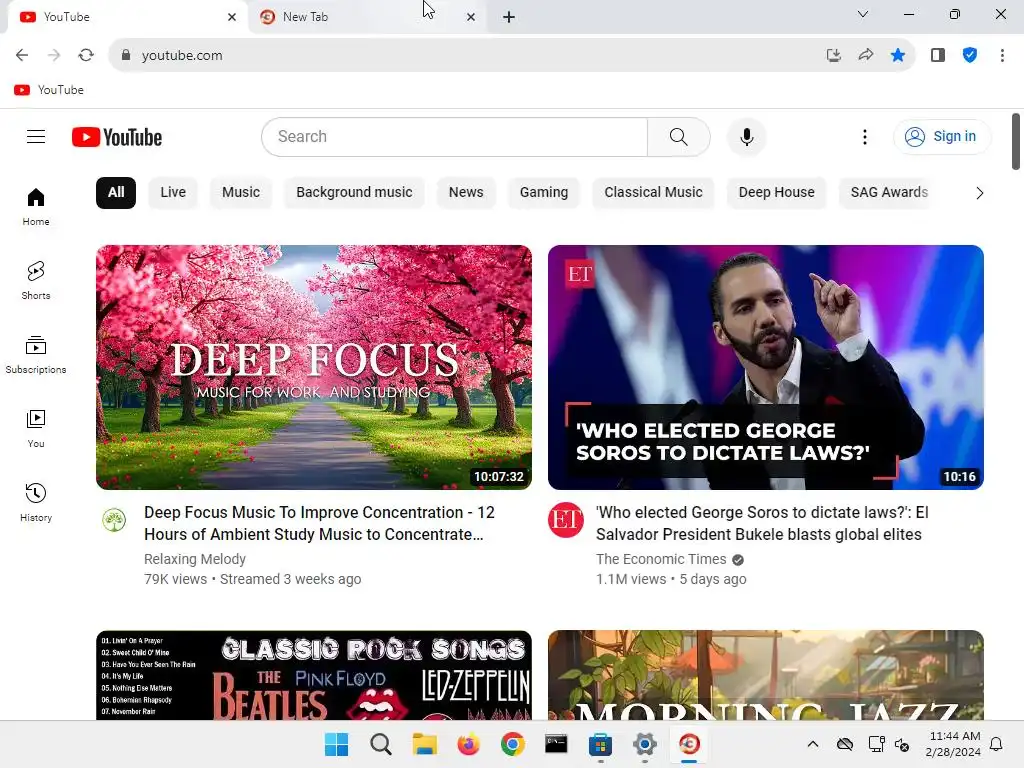Screen dimensions: 1024x768
Task: Go back in browser
Action: [22, 55]
